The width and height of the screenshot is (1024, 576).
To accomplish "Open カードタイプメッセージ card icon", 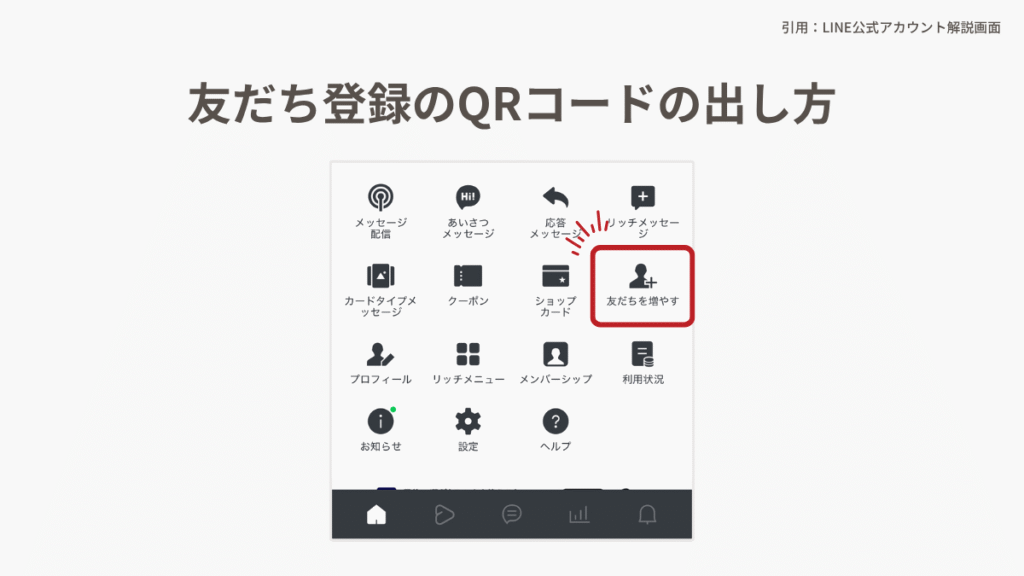I will tap(380, 276).
